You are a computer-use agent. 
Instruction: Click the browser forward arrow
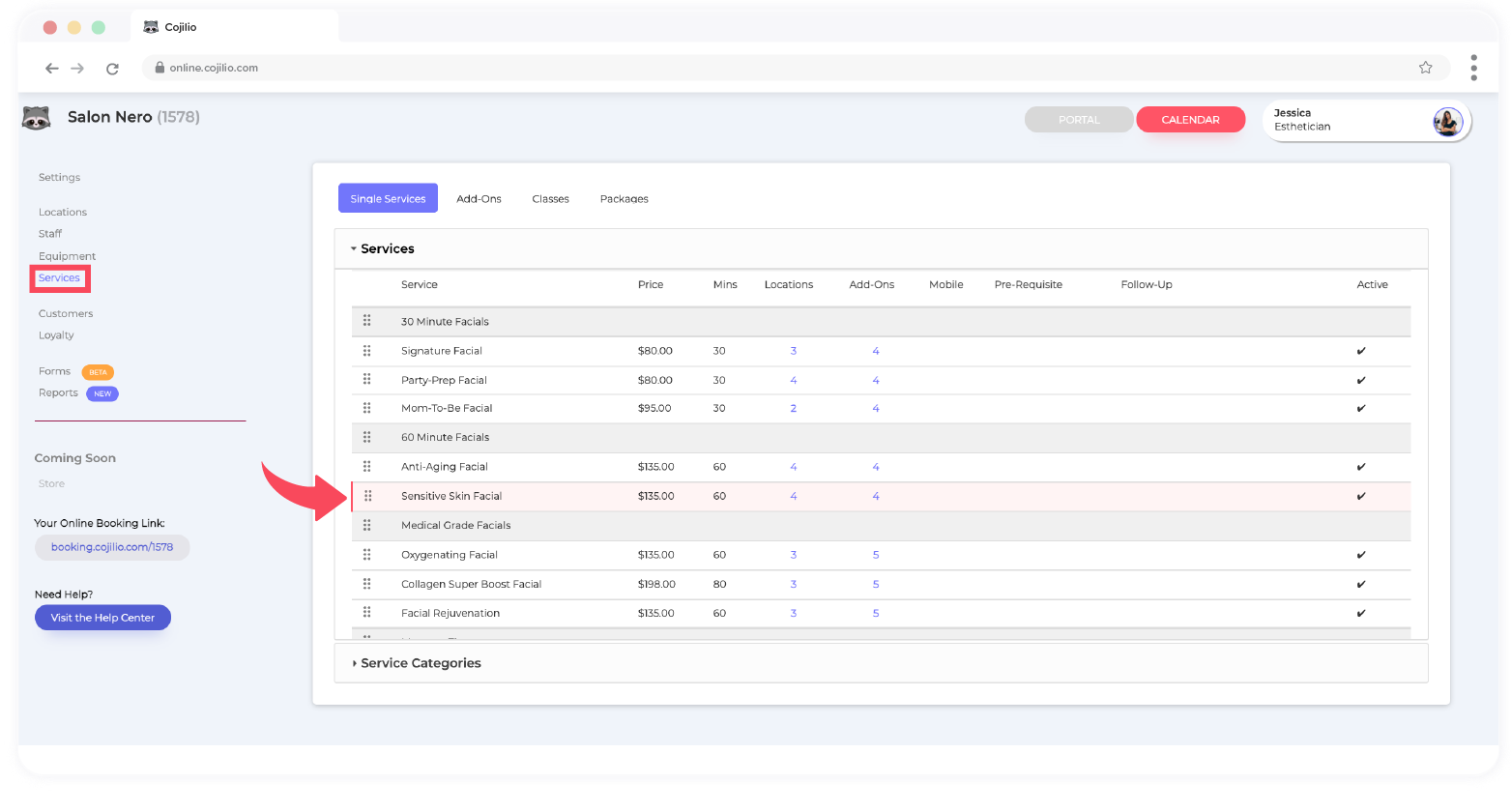click(78, 68)
